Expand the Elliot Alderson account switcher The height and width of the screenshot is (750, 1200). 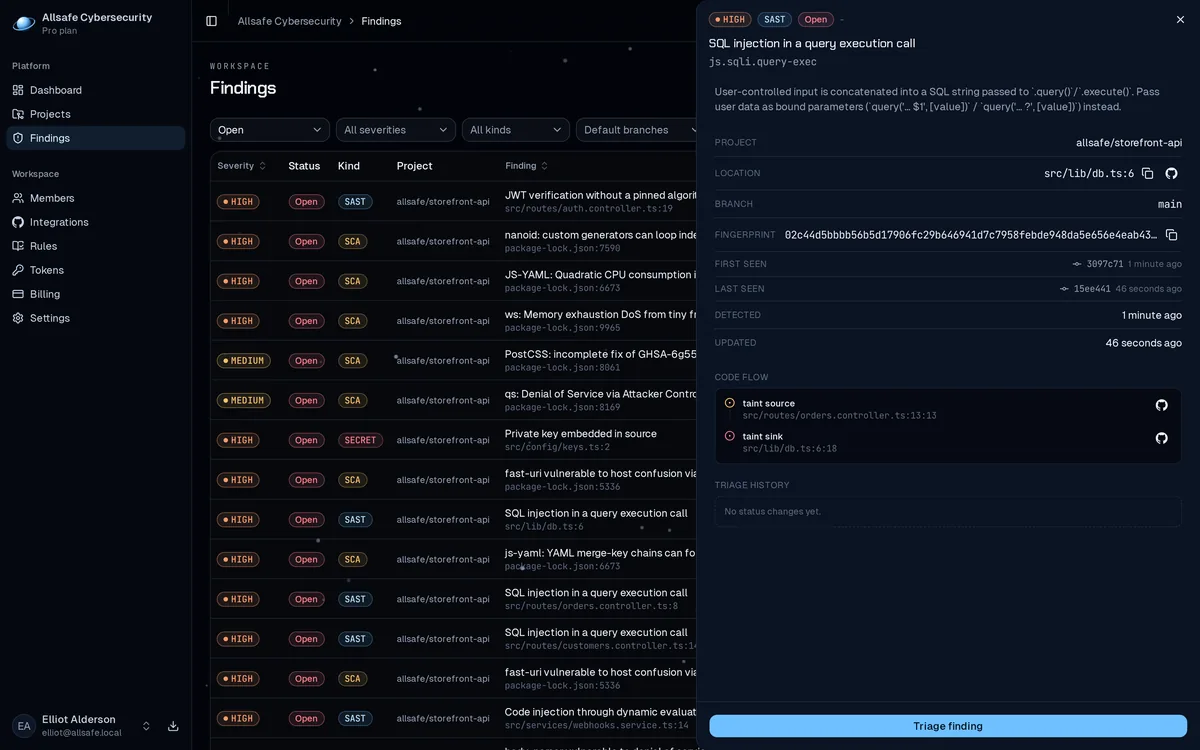tap(146, 726)
